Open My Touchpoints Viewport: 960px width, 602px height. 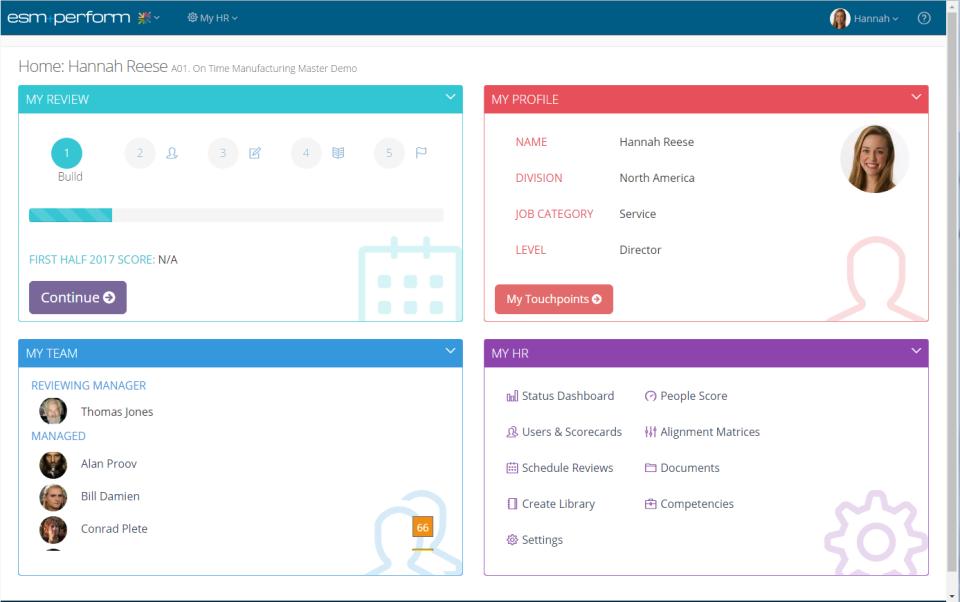tap(553, 298)
